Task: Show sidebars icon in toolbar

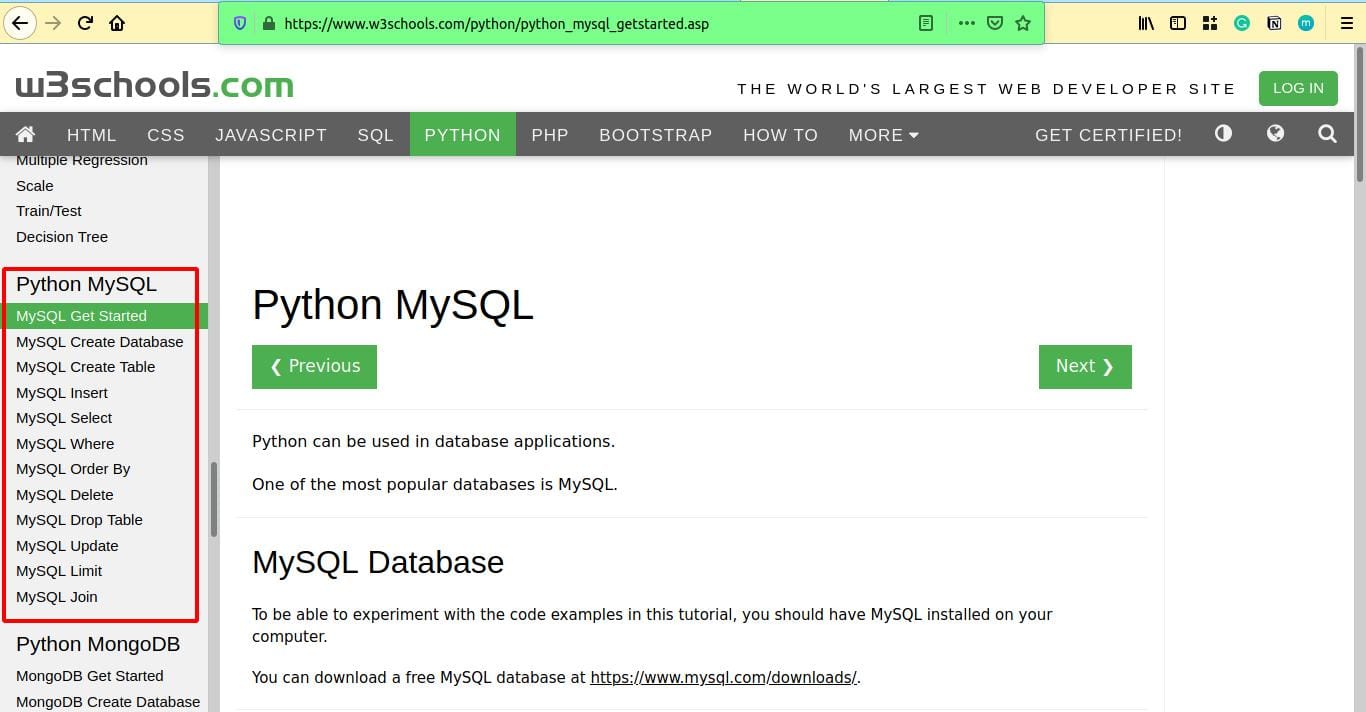Action: click(x=1178, y=23)
